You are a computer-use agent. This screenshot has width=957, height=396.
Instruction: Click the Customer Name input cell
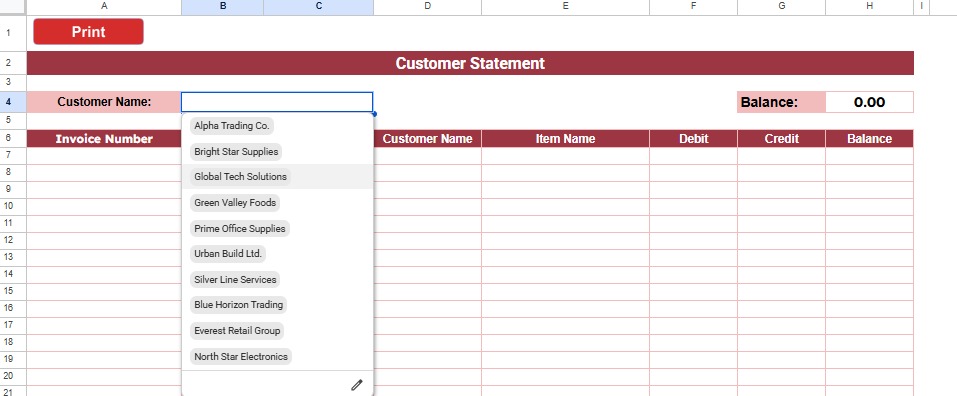[x=277, y=102]
